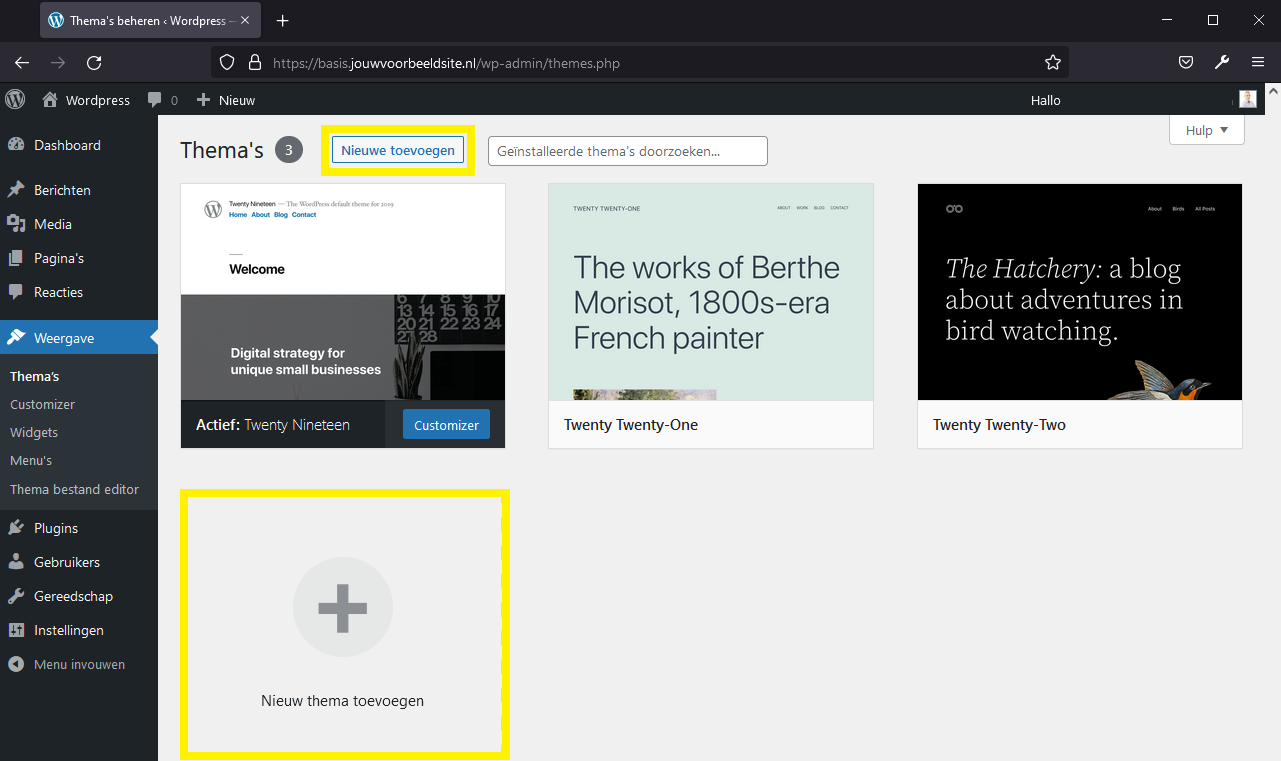This screenshot has width=1281, height=761.
Task: Open the Dashboard via its sidebar icon
Action: click(x=18, y=144)
